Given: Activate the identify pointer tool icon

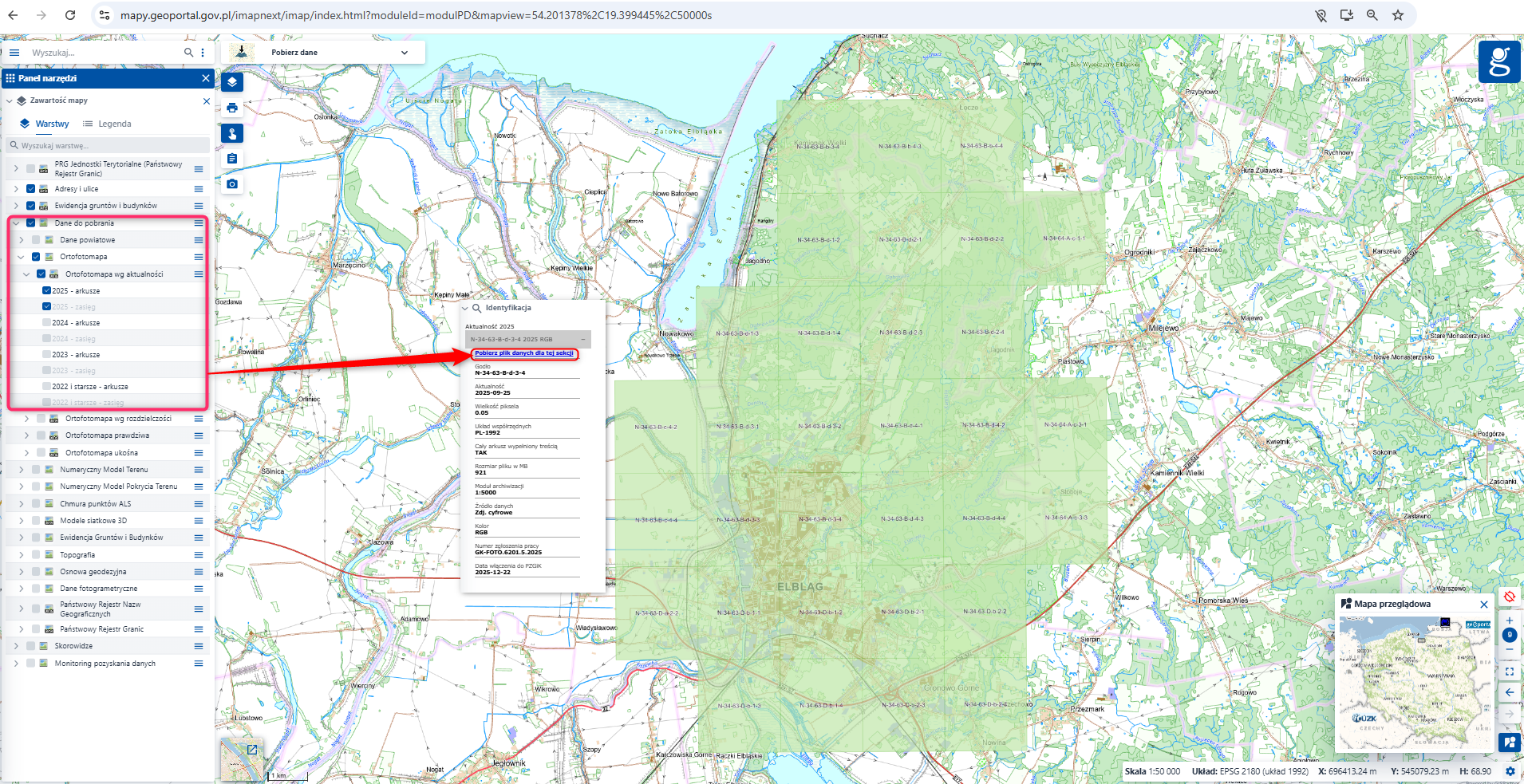Looking at the screenshot, I should click(x=232, y=133).
